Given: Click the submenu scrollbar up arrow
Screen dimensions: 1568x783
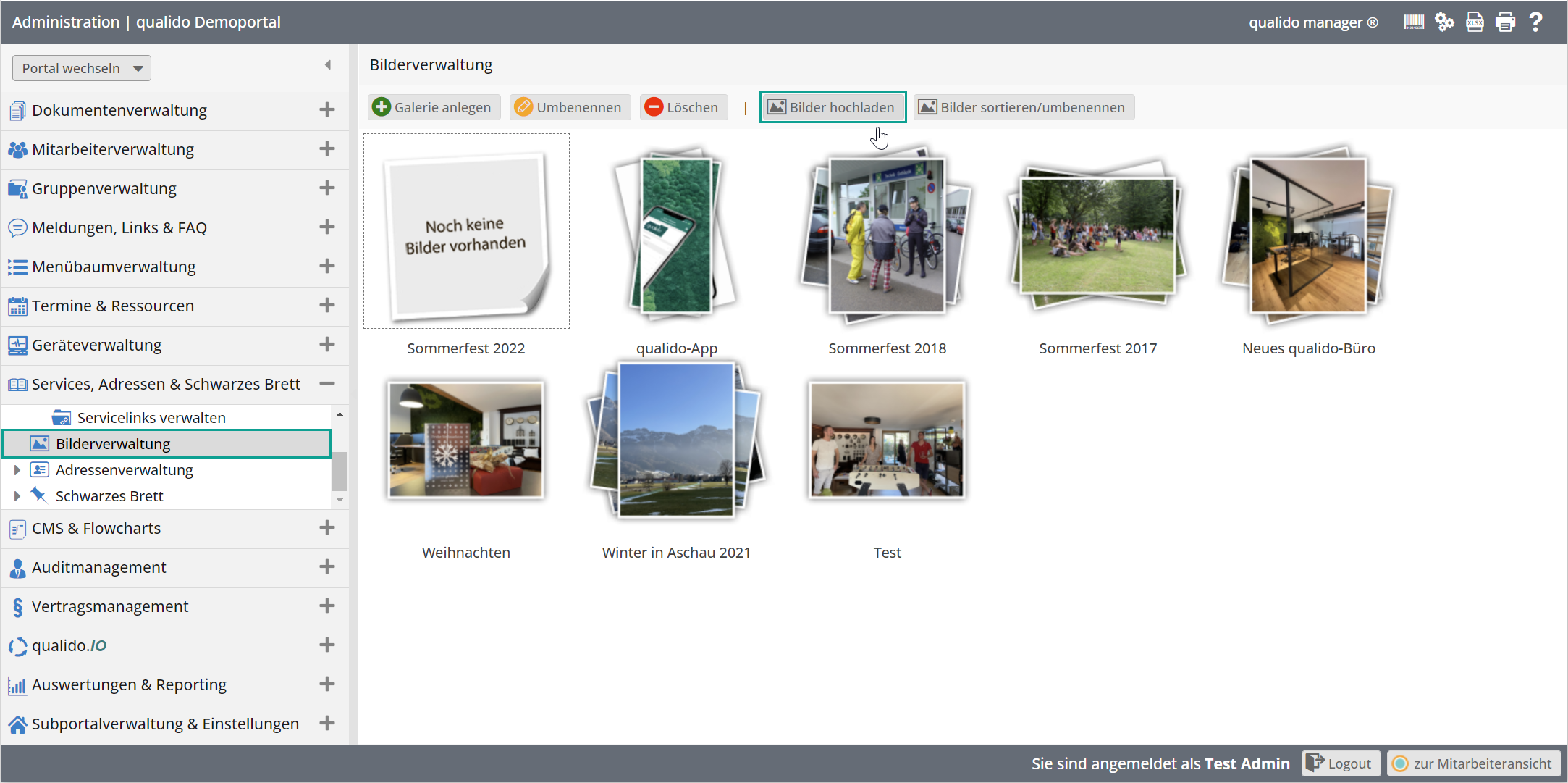Looking at the screenshot, I should point(340,414).
